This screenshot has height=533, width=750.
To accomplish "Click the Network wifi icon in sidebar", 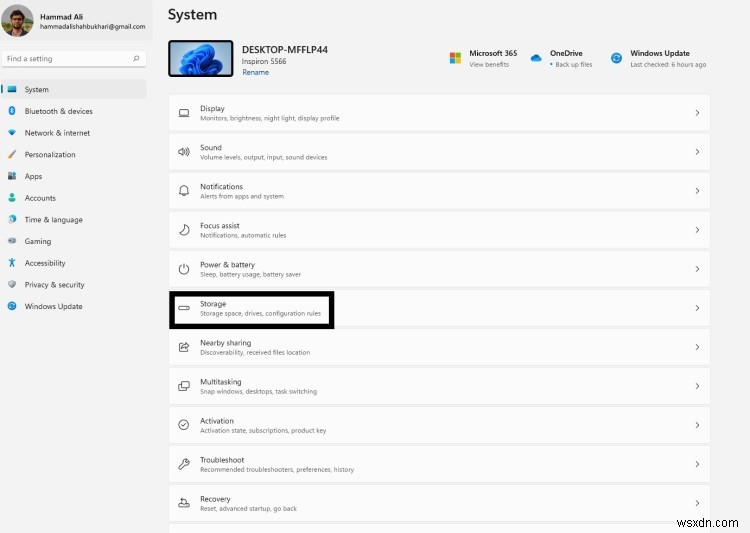I will point(12,133).
